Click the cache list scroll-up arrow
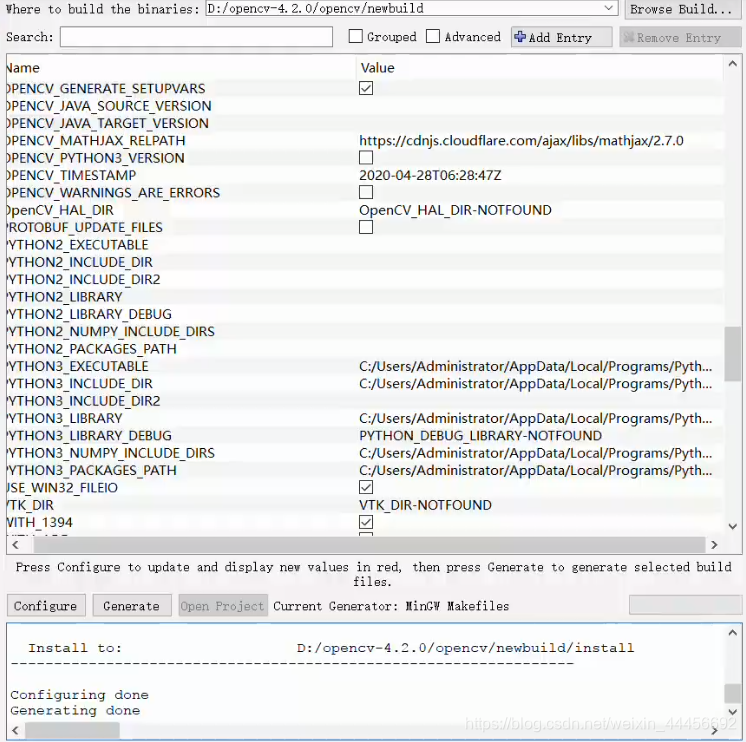The image size is (746, 742). pos(733,64)
